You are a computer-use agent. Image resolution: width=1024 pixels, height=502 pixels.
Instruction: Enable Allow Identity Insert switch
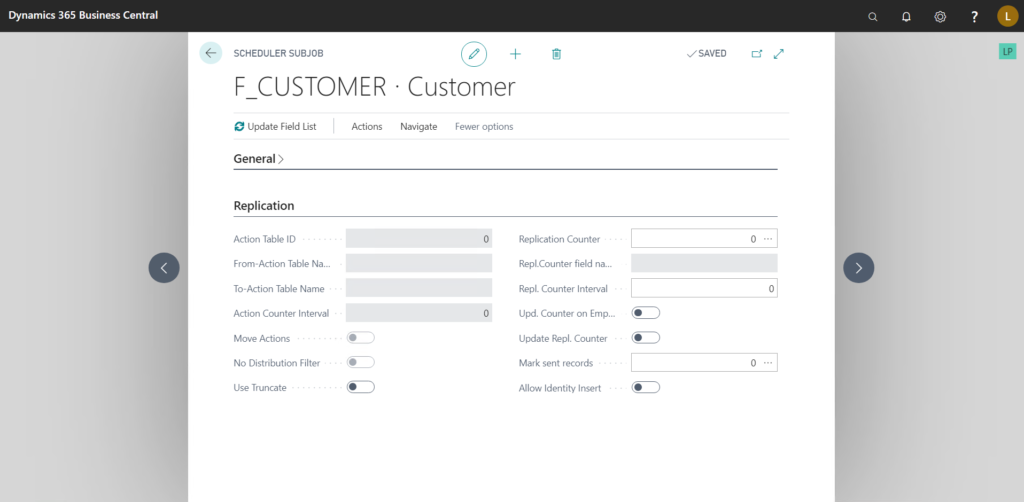(x=646, y=387)
